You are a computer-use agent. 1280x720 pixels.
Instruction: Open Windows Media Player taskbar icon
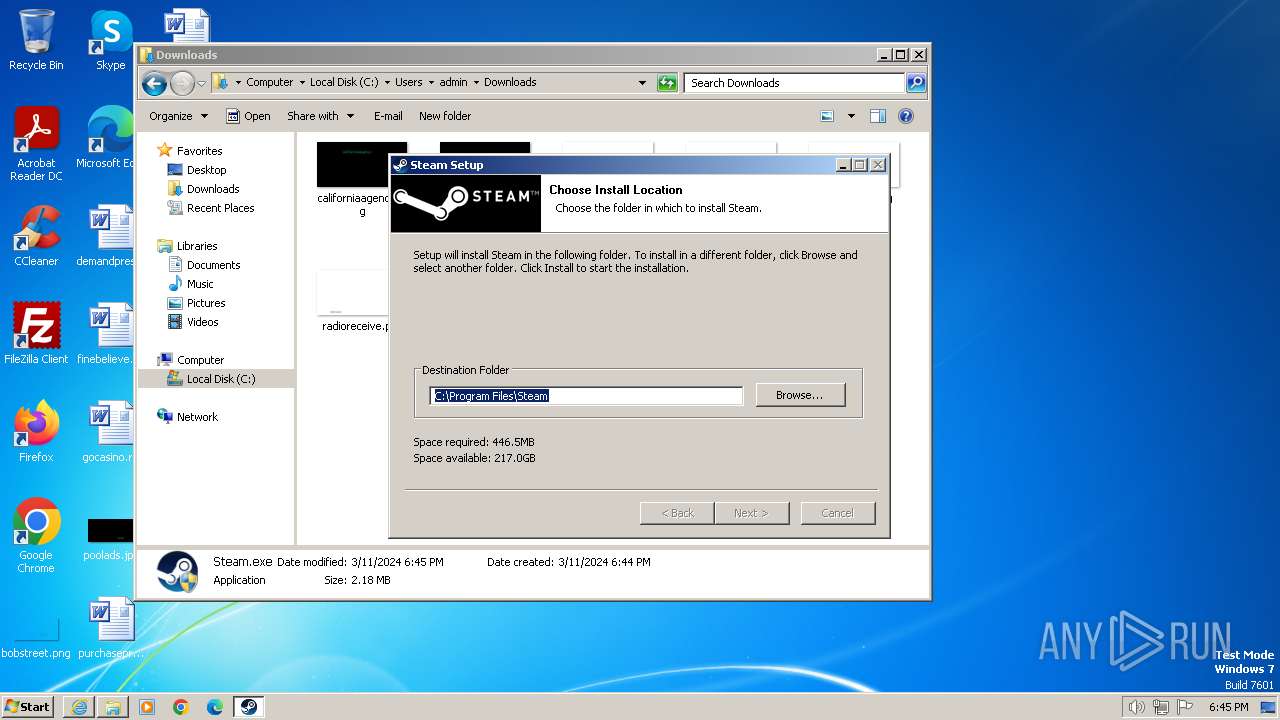pos(147,707)
